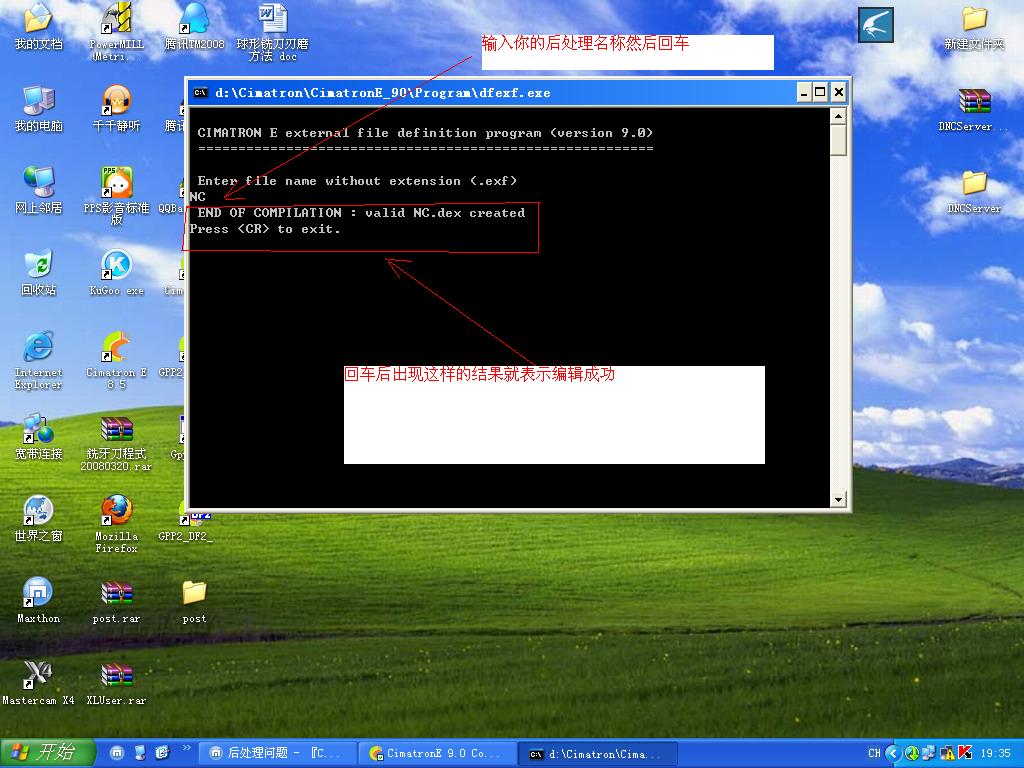Image resolution: width=1024 pixels, height=768 pixels.
Task: Open DNCServer folder on desktop
Action: (x=974, y=192)
